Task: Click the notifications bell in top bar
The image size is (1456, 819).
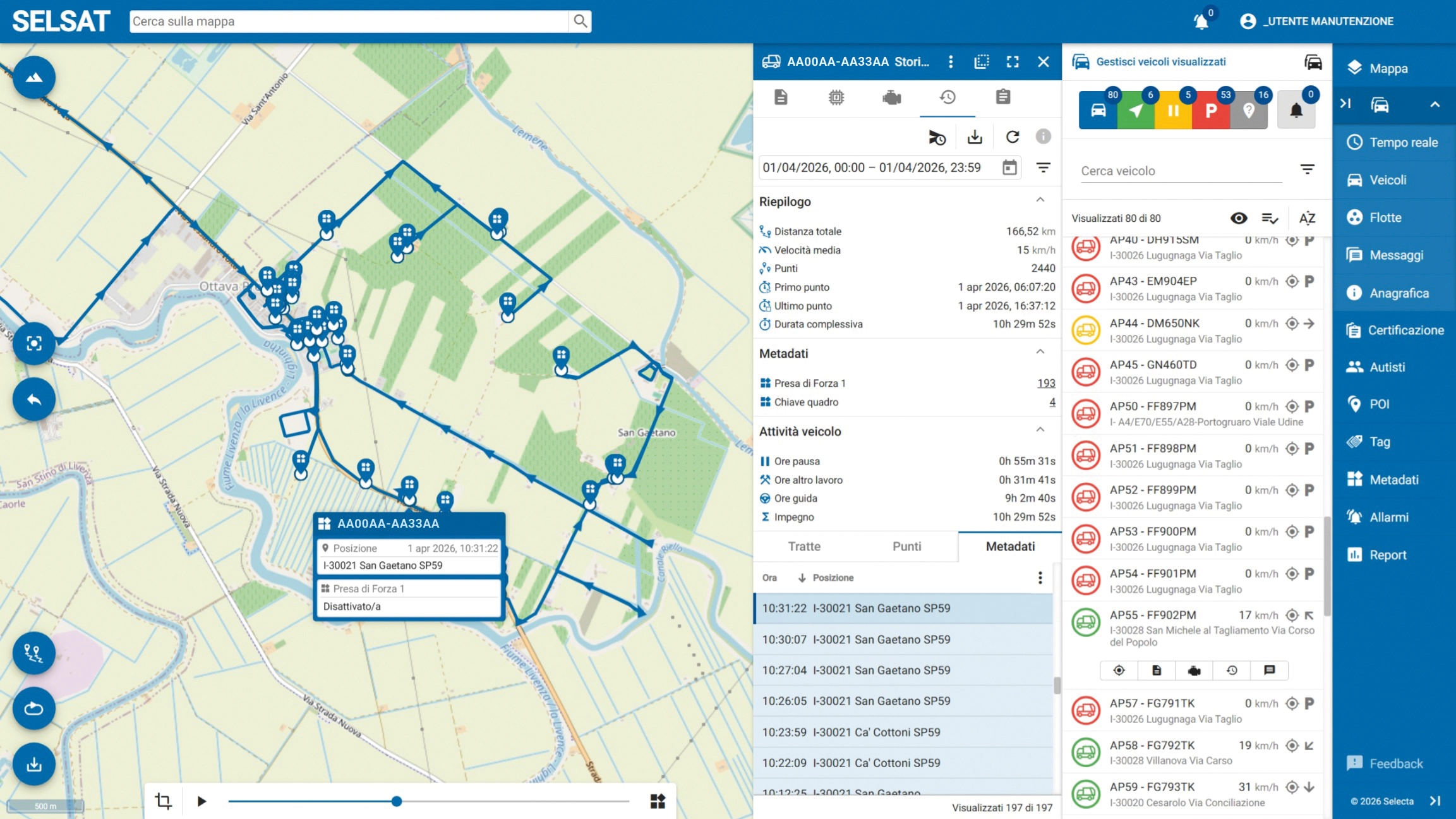Action: 1201,21
